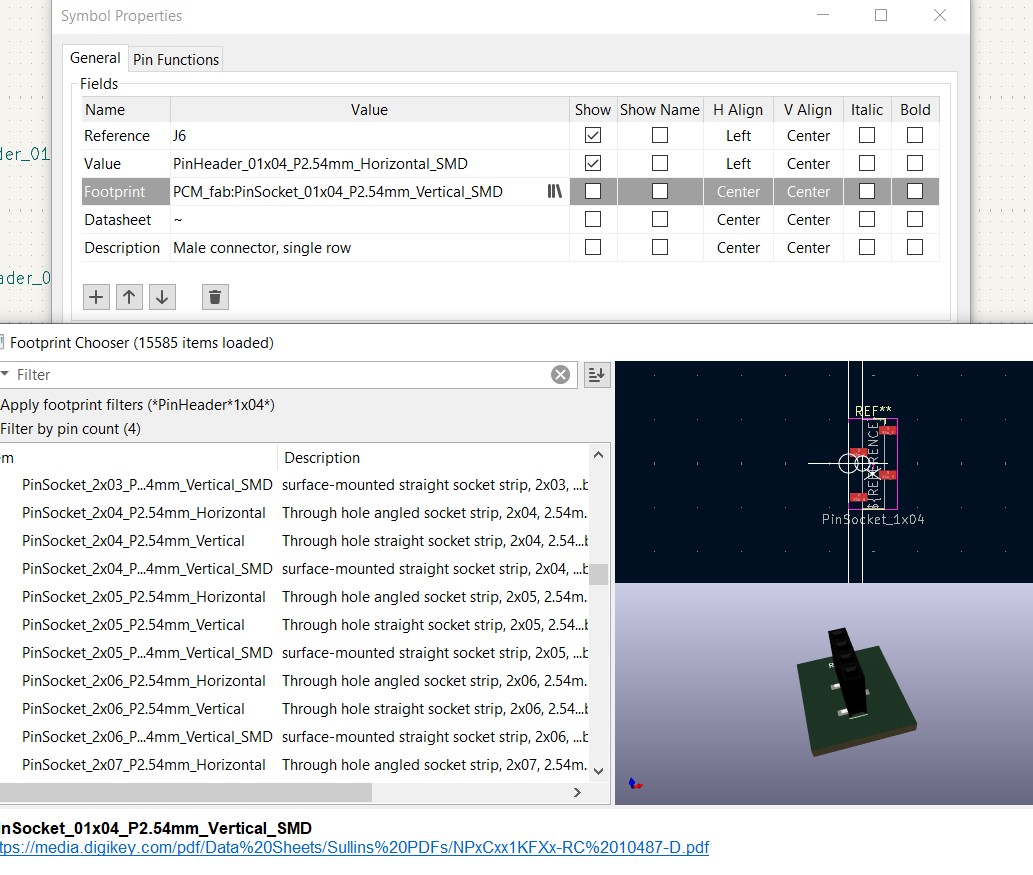Delete field with trash button
Image resolution: width=1033 pixels, height=875 pixels.
(215, 297)
